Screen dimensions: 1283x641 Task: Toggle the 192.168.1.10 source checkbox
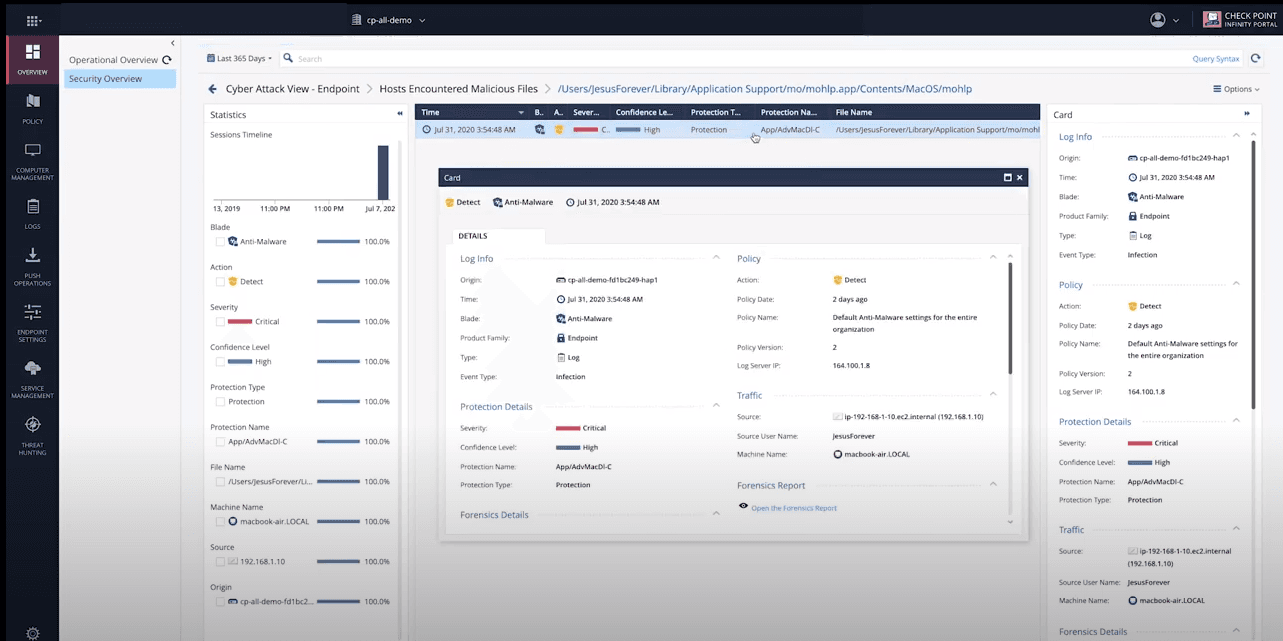click(220, 561)
